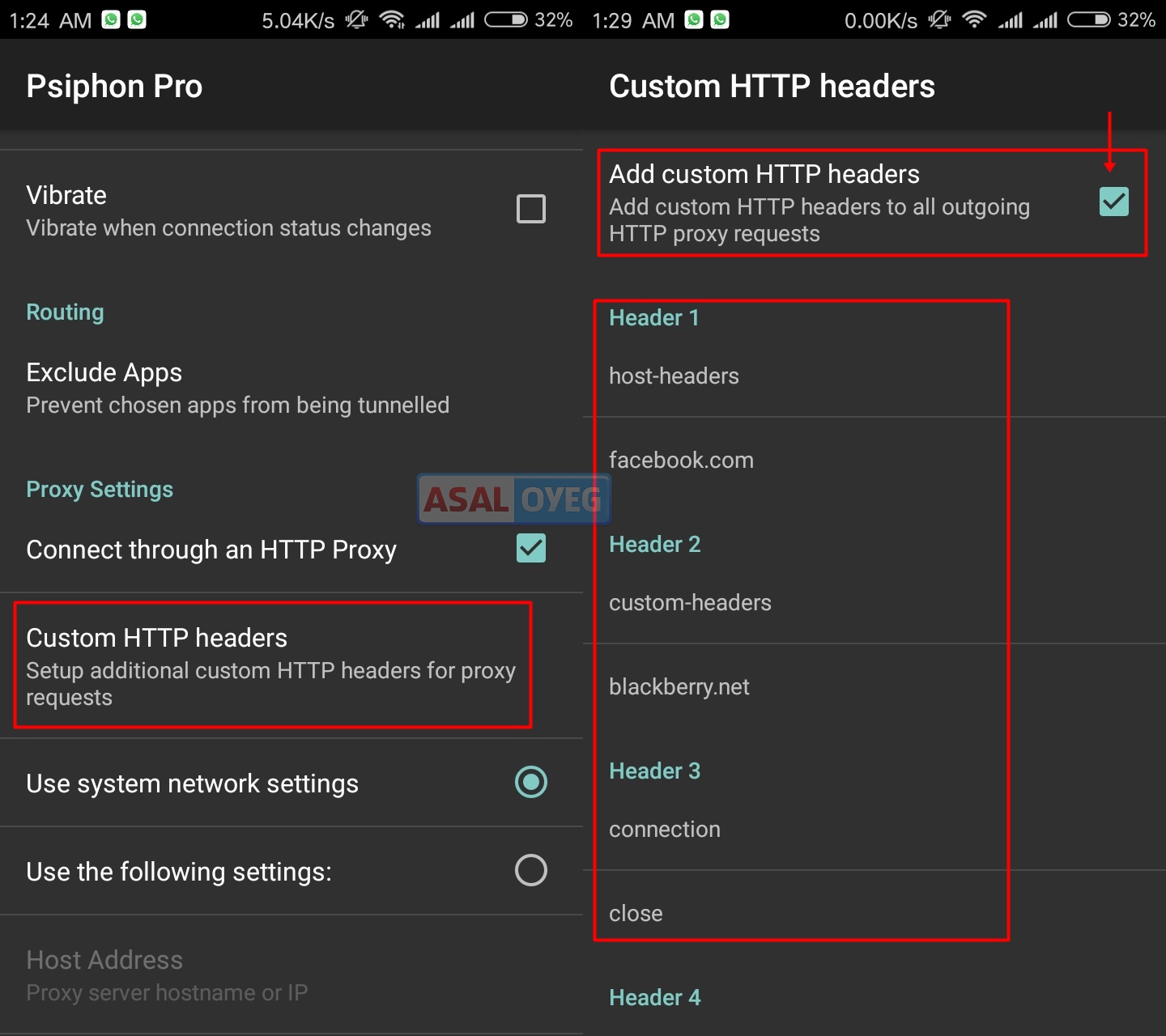Click the right screen WiFi status icon
This screenshot has width=1166, height=1036.
(x=976, y=19)
